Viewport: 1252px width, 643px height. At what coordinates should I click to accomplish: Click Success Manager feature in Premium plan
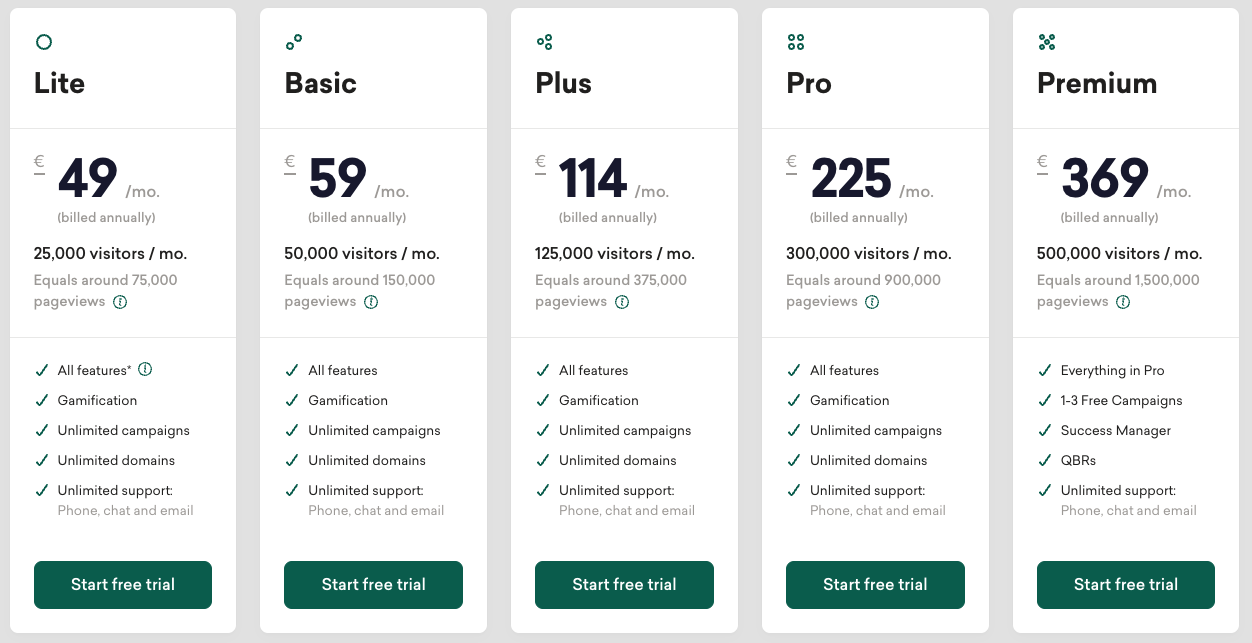1115,431
